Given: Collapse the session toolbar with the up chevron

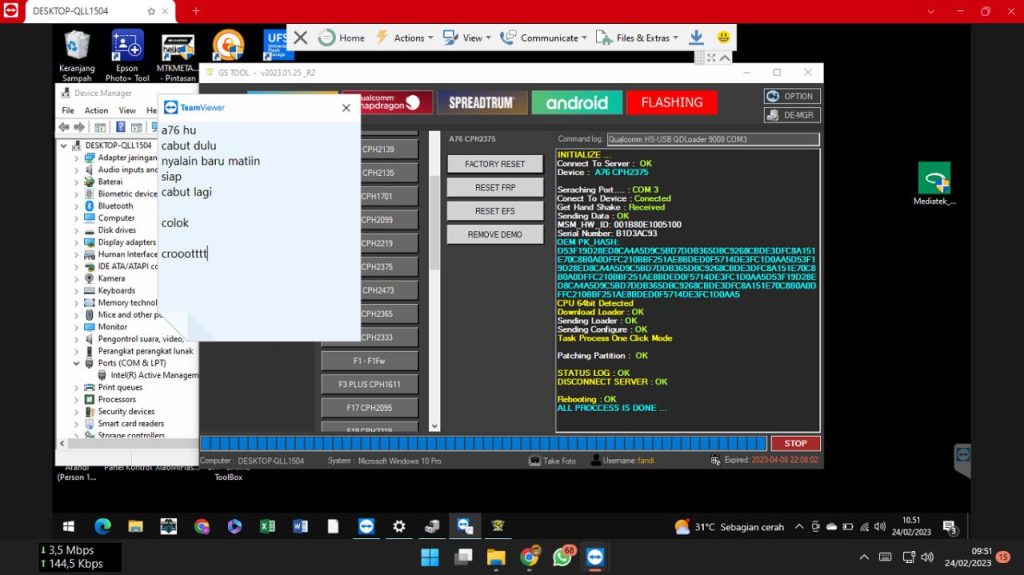Looking at the screenshot, I should 725,58.
